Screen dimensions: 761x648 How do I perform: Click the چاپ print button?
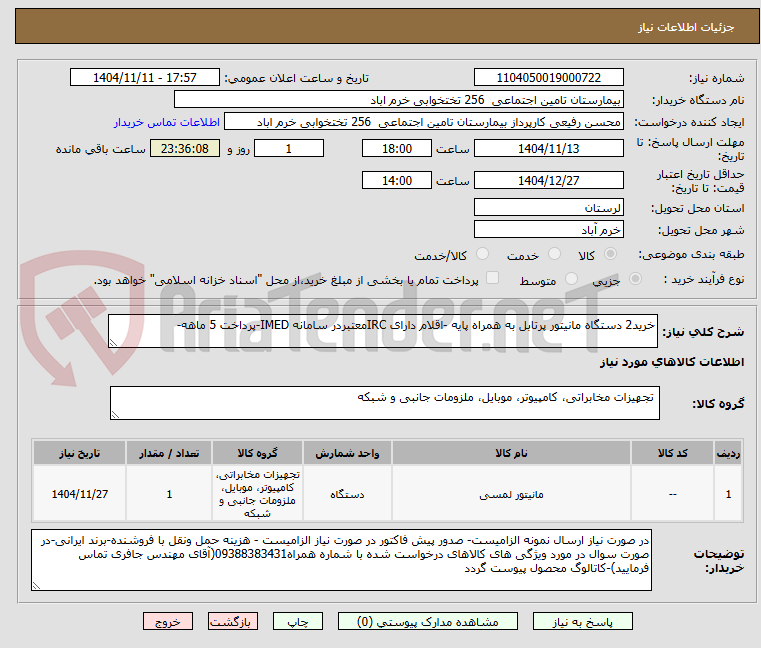click(x=298, y=621)
